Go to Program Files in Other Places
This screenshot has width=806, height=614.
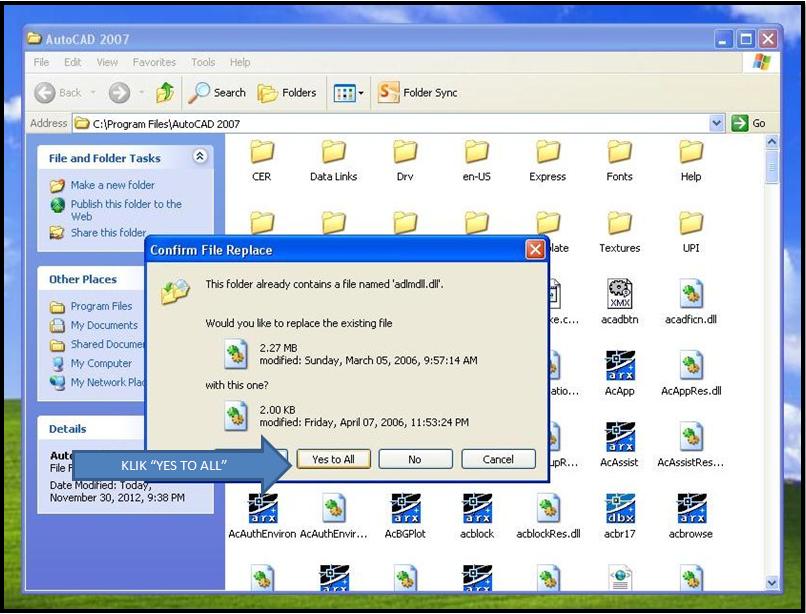(x=101, y=306)
